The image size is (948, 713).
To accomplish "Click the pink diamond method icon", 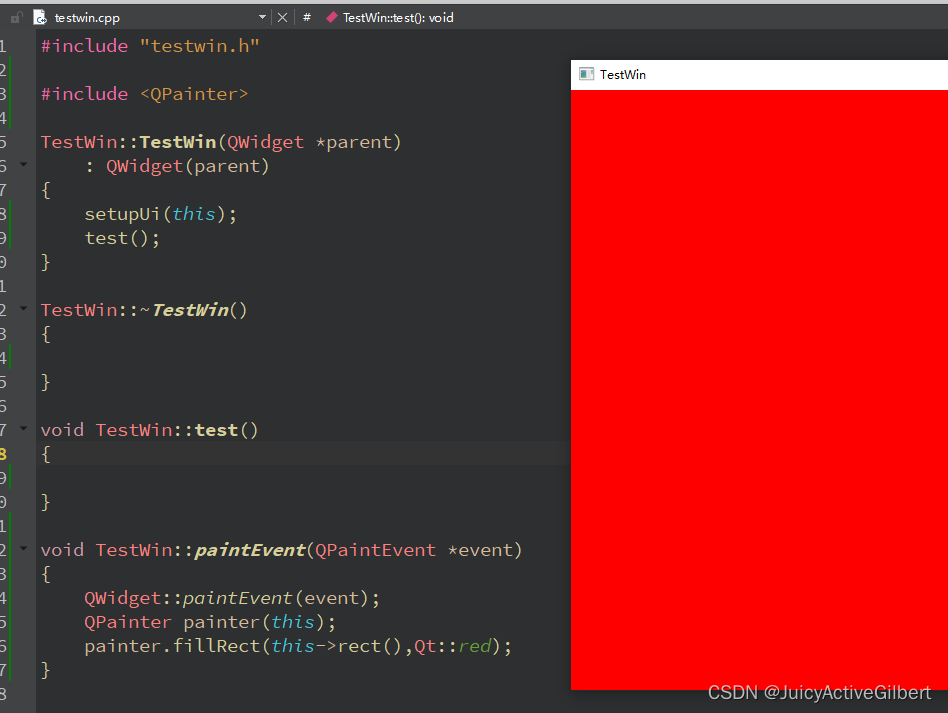I will click(x=331, y=18).
